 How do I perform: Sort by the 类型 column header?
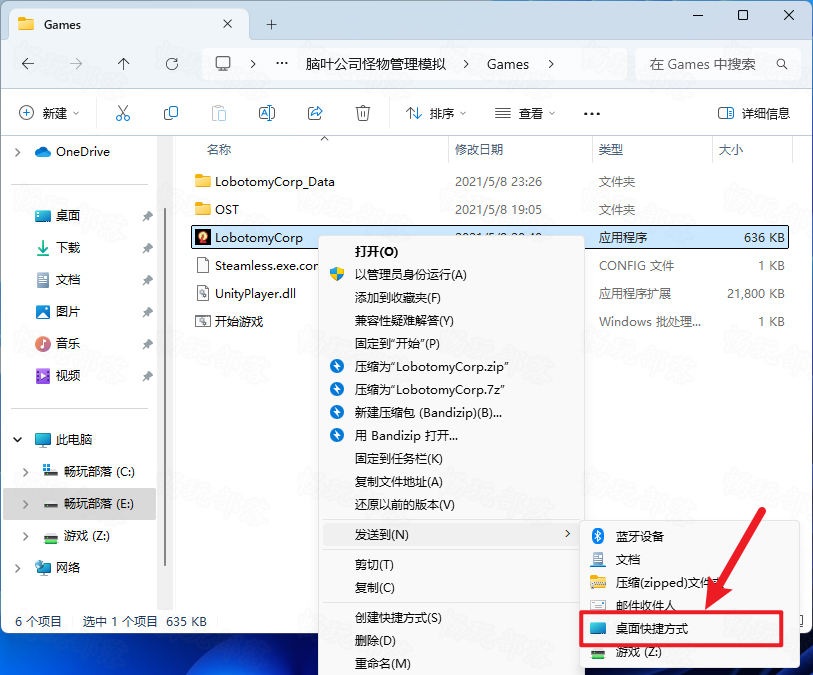(x=611, y=150)
